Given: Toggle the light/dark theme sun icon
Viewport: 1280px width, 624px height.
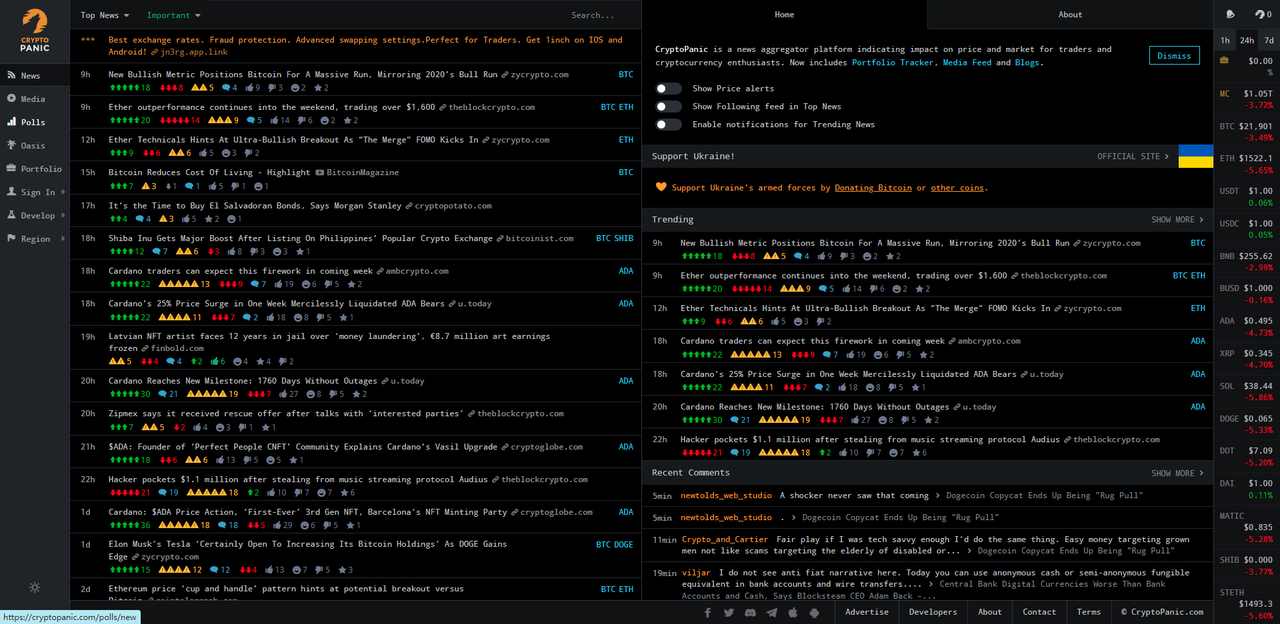Looking at the screenshot, I should 35,587.
